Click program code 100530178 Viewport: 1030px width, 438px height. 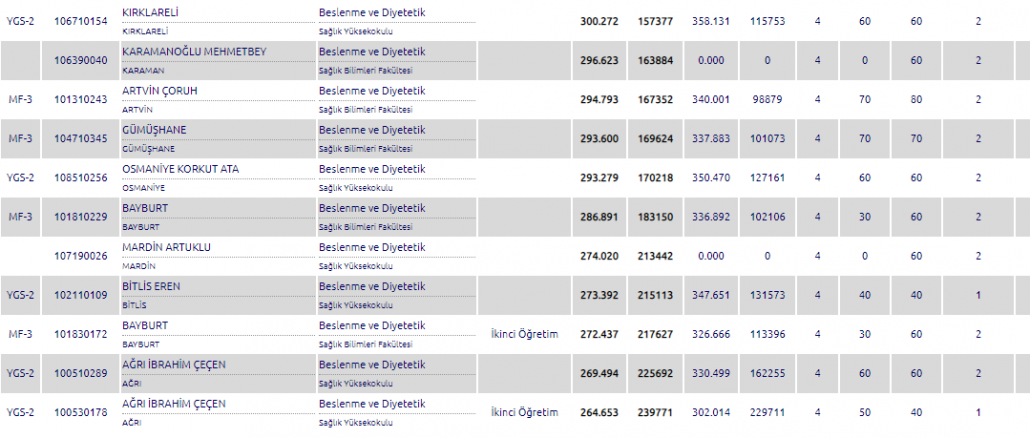pyautogui.click(x=81, y=412)
